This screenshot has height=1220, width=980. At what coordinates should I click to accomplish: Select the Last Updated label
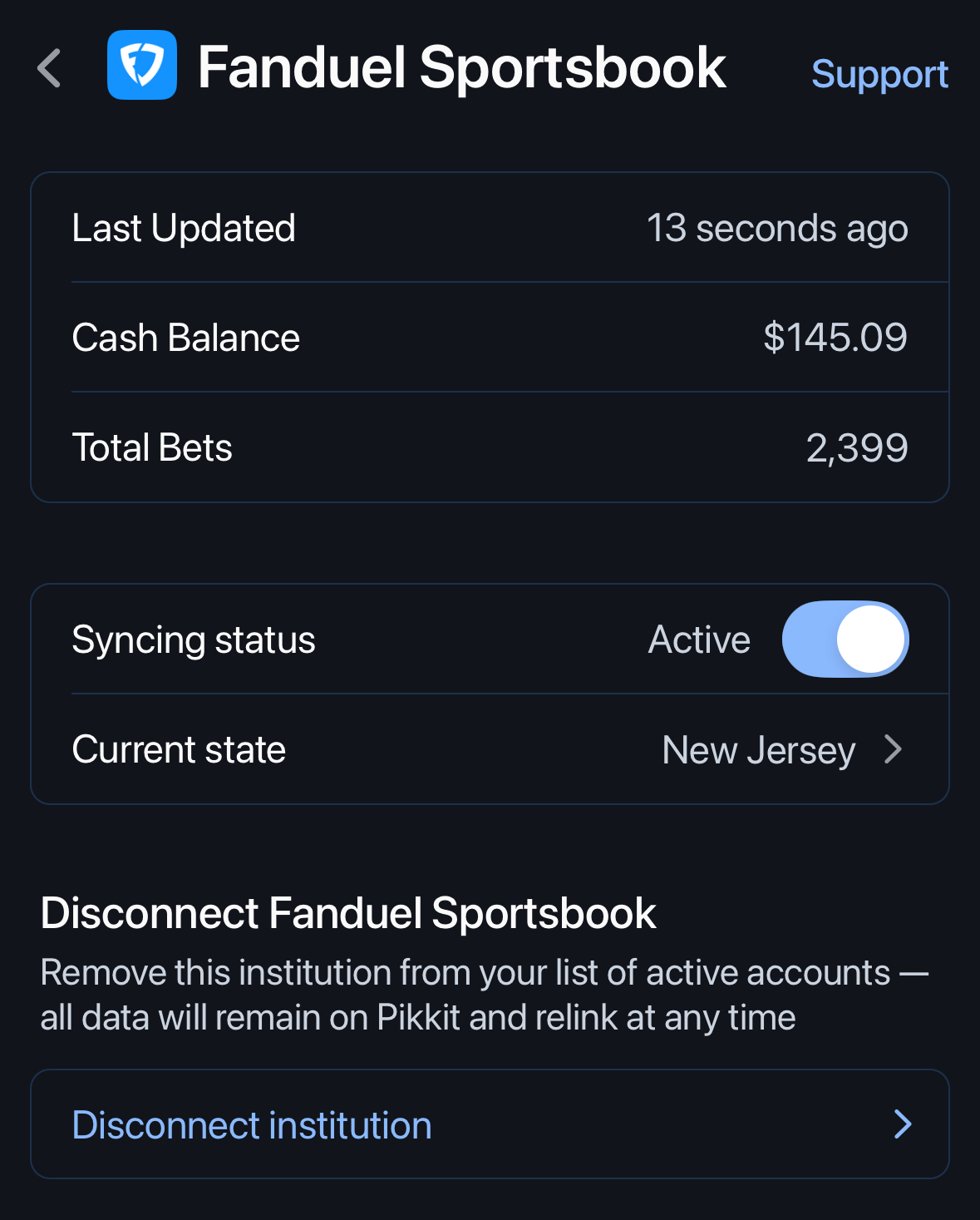[x=184, y=228]
